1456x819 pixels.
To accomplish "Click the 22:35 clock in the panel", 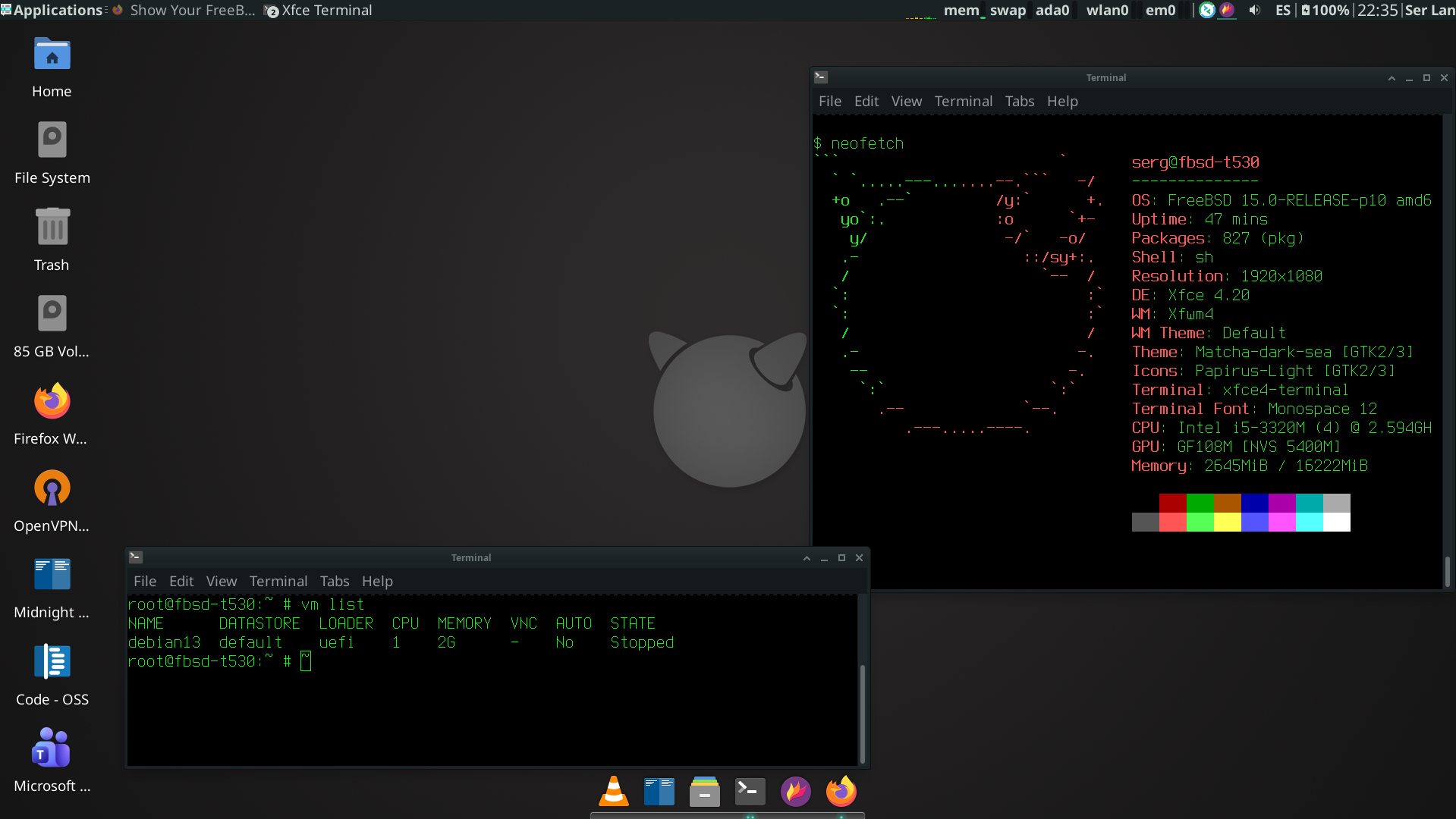I will [1378, 10].
